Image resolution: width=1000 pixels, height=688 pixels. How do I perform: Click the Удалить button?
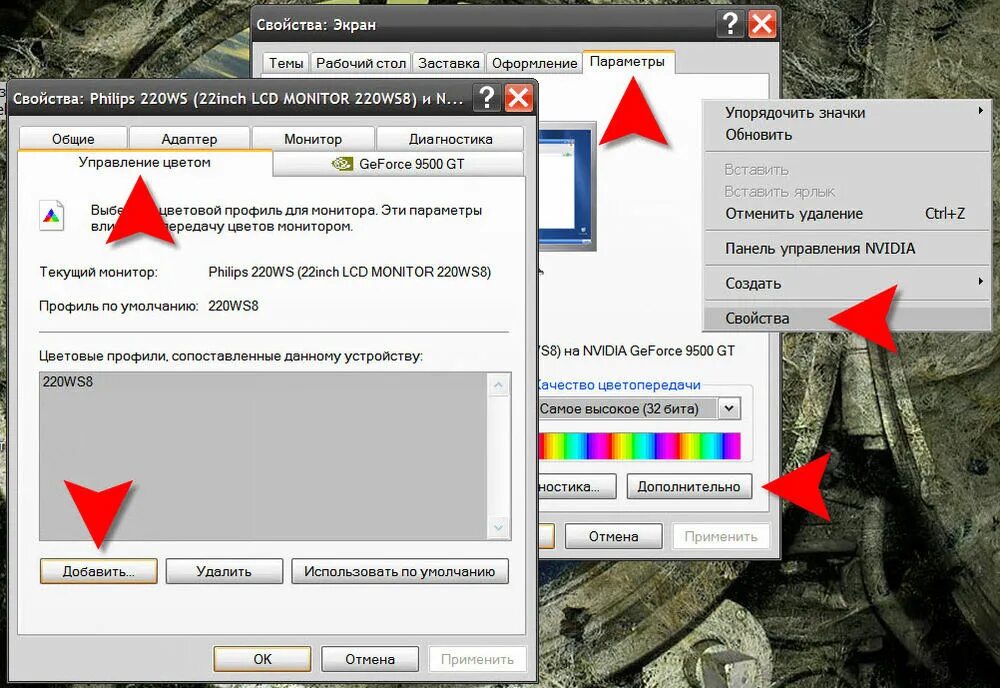(x=224, y=571)
